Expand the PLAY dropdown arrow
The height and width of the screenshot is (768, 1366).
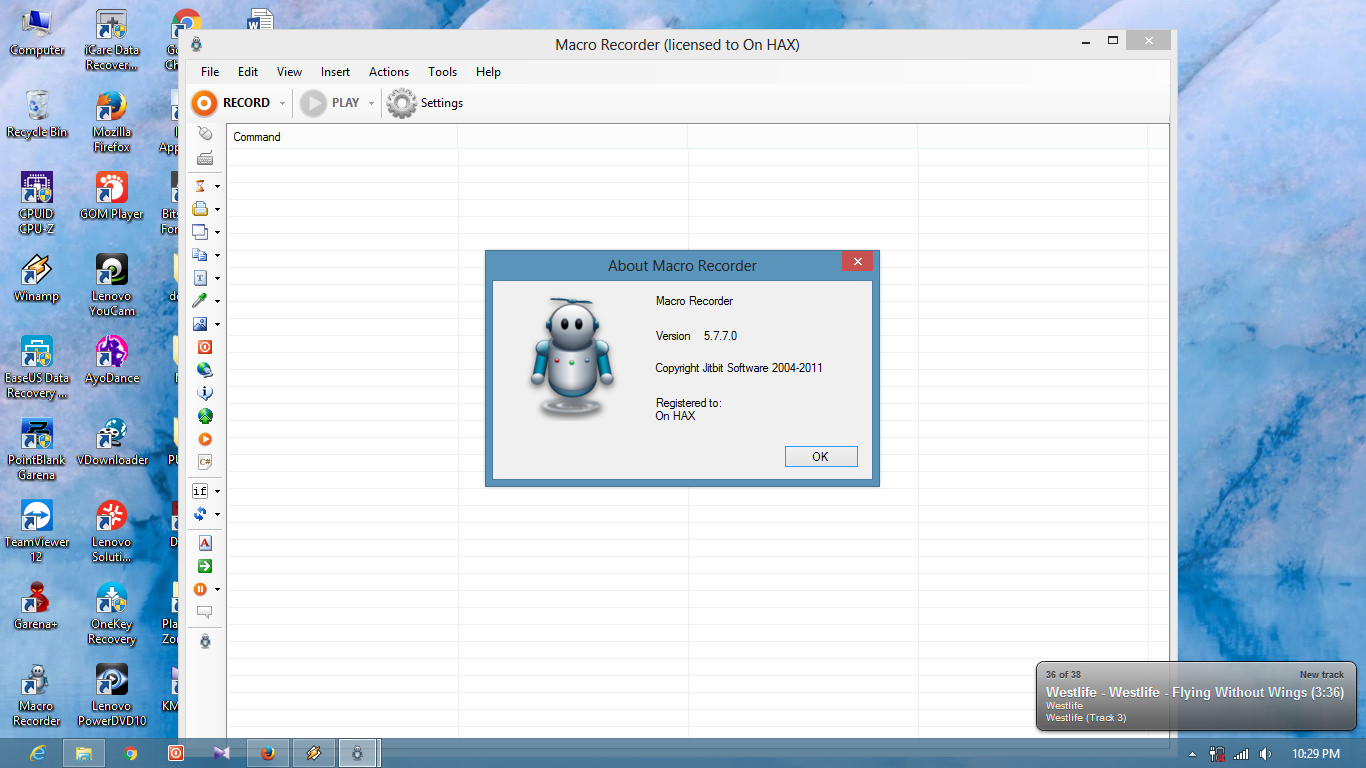[x=371, y=102]
